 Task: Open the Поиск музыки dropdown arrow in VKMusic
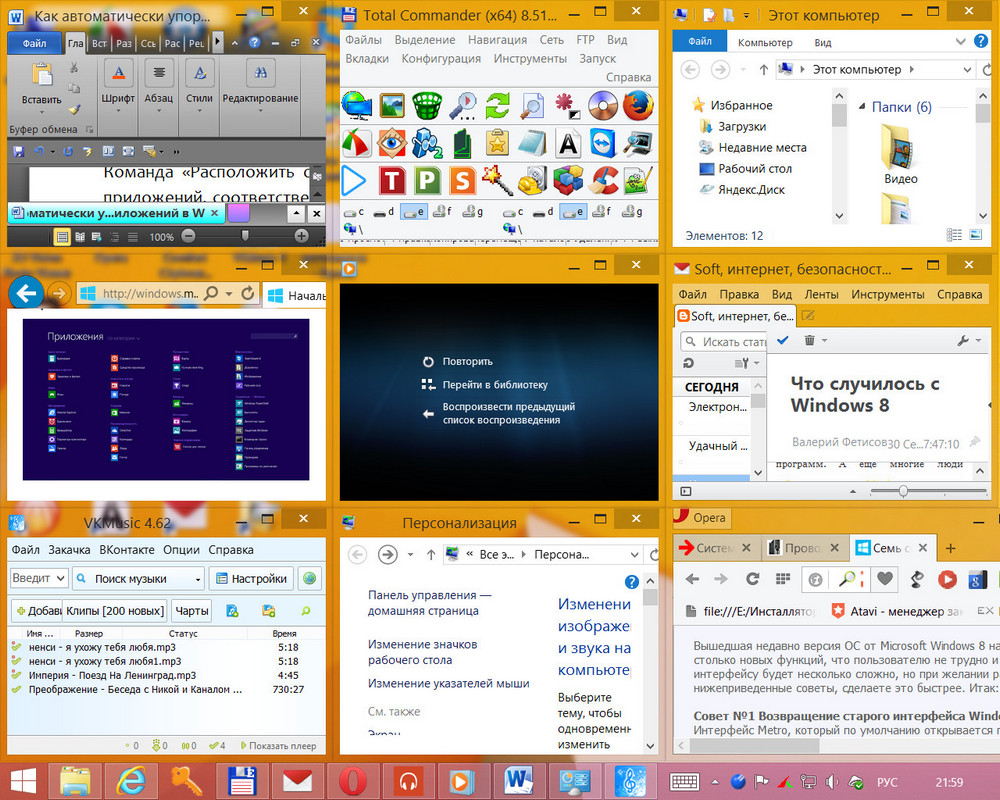(198, 579)
